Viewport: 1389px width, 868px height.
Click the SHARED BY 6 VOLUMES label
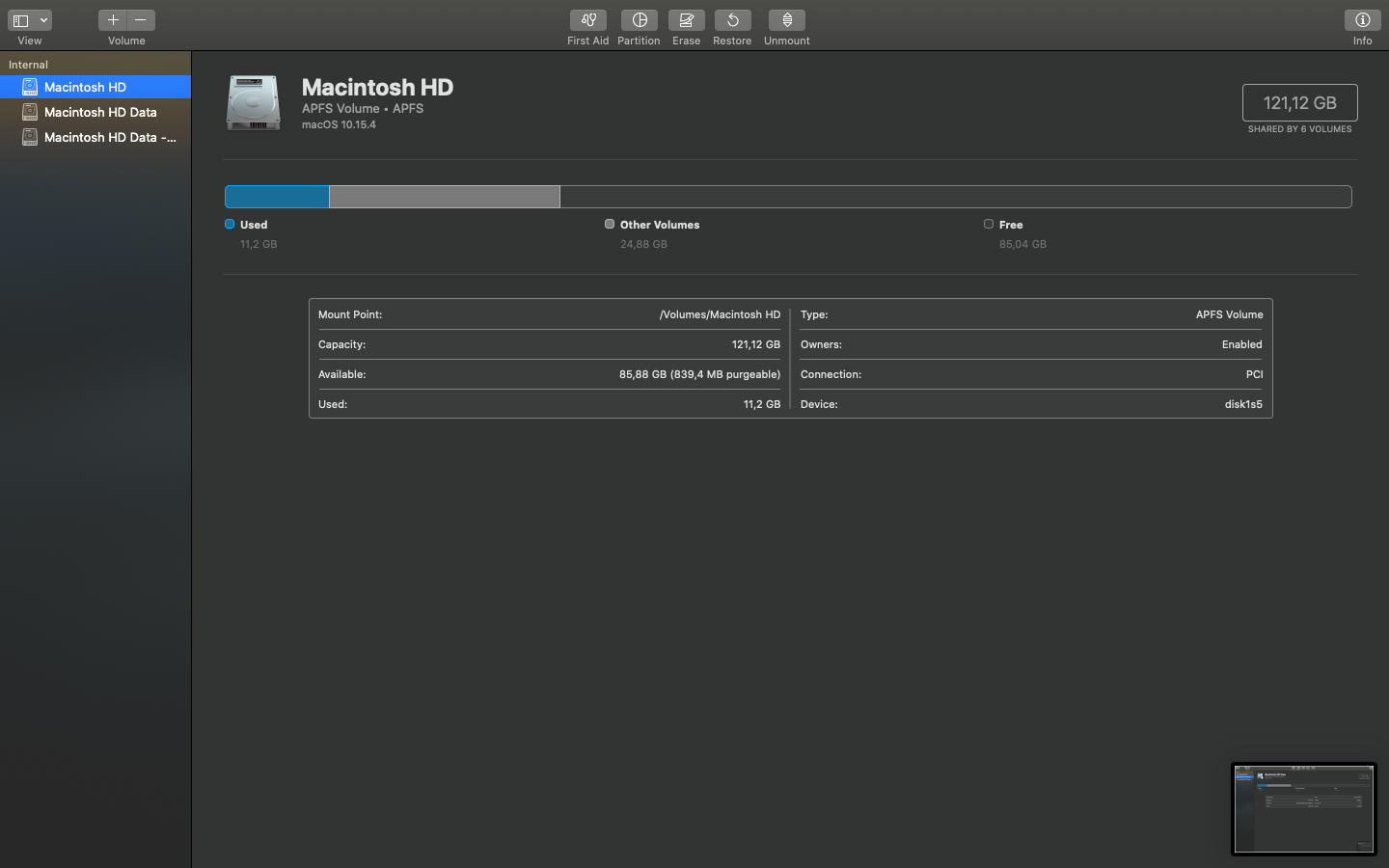[x=1299, y=129]
